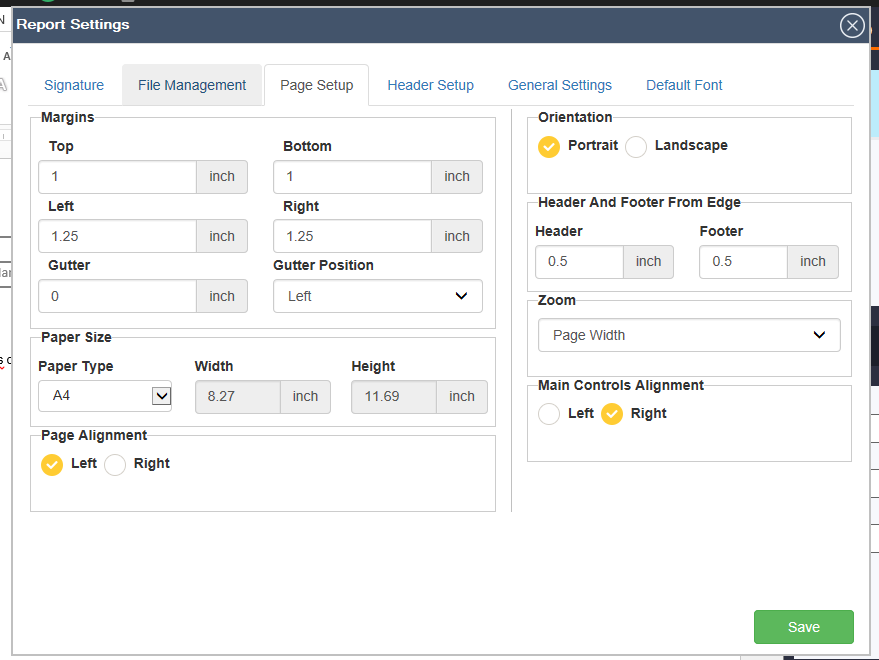Click the Bottom margin input field
The width and height of the screenshot is (879, 660).
point(352,177)
